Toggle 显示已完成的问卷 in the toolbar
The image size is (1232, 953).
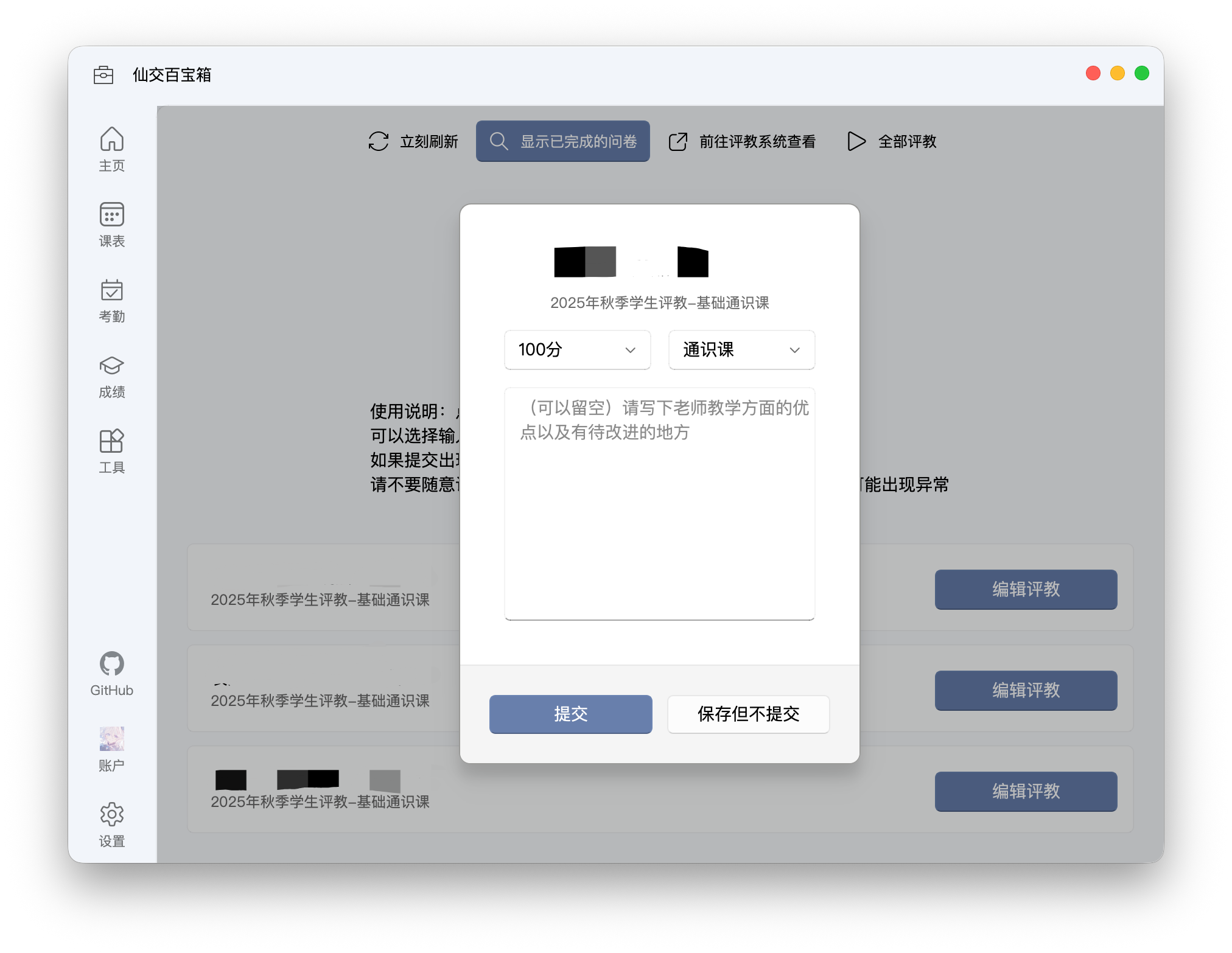pos(562,141)
